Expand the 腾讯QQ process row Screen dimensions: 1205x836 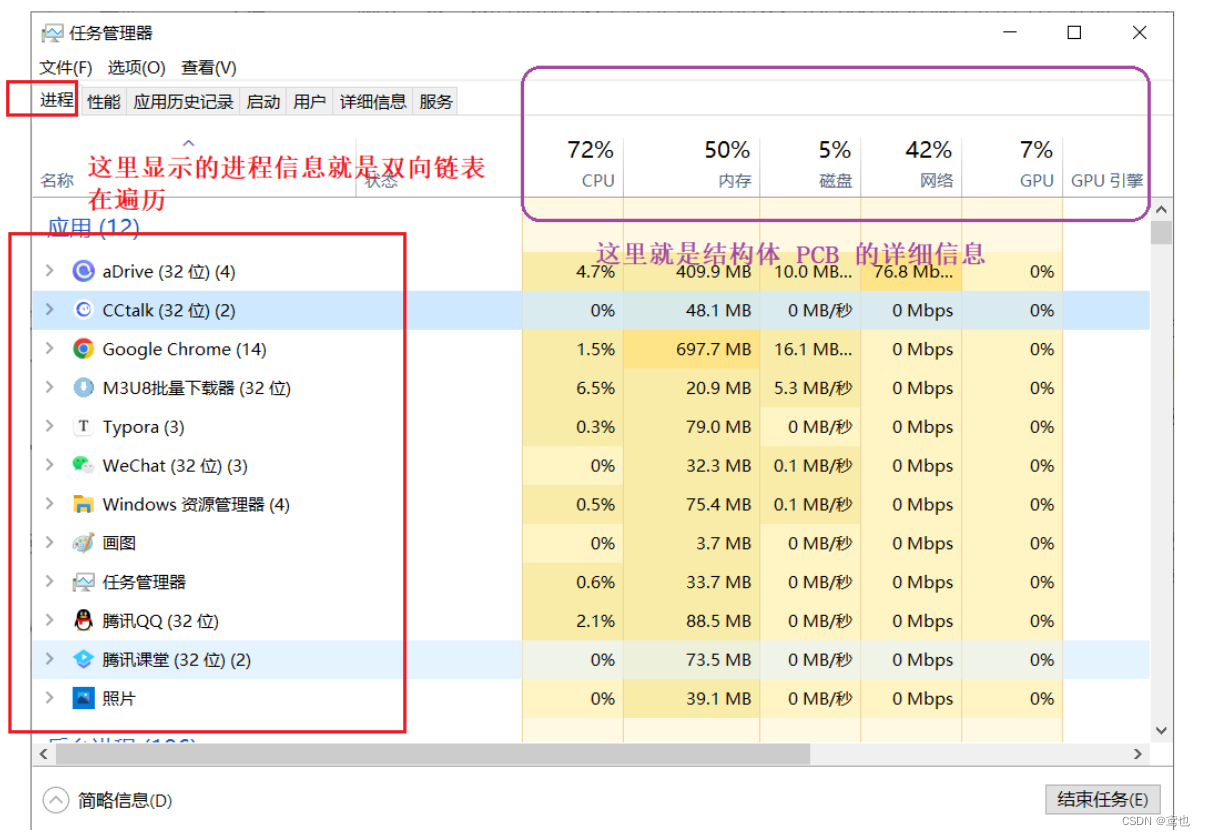click(x=50, y=621)
